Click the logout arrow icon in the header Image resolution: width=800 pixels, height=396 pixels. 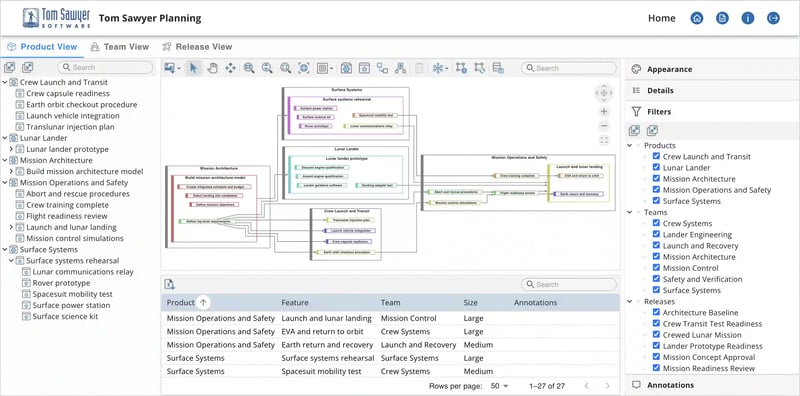coord(773,18)
